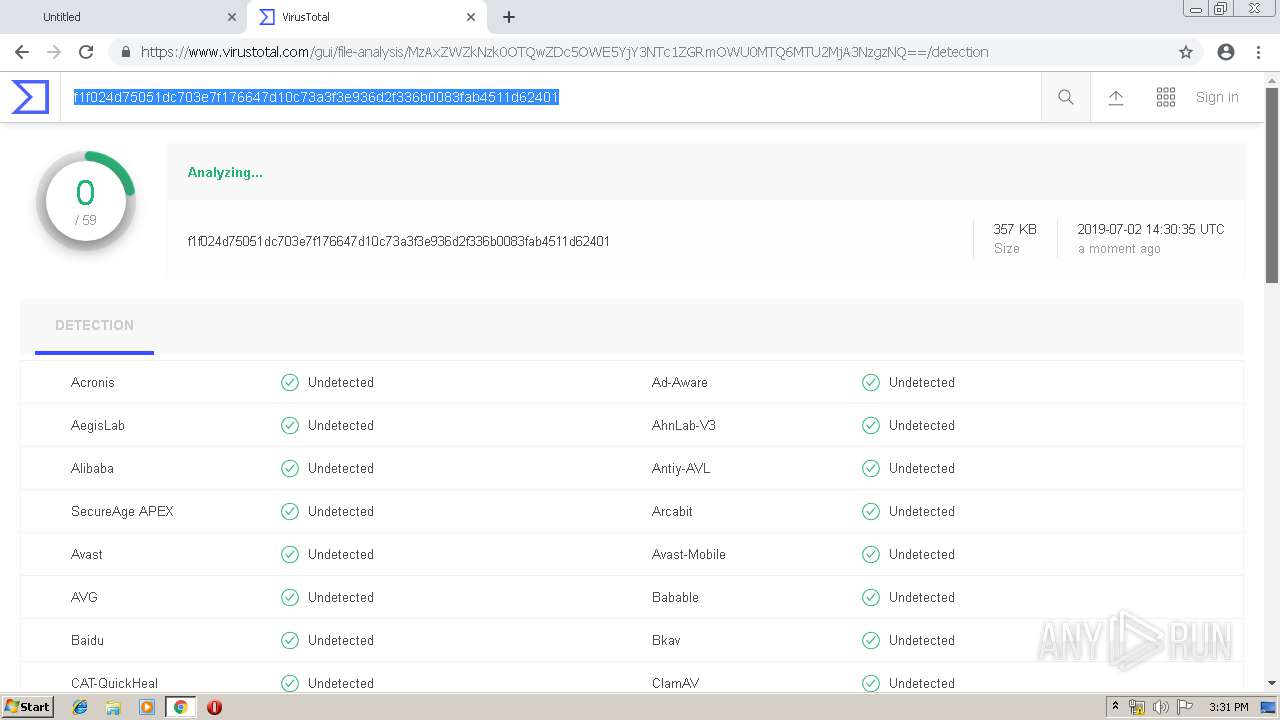
Task: Reload the current page
Action: pyautogui.click(x=86, y=52)
